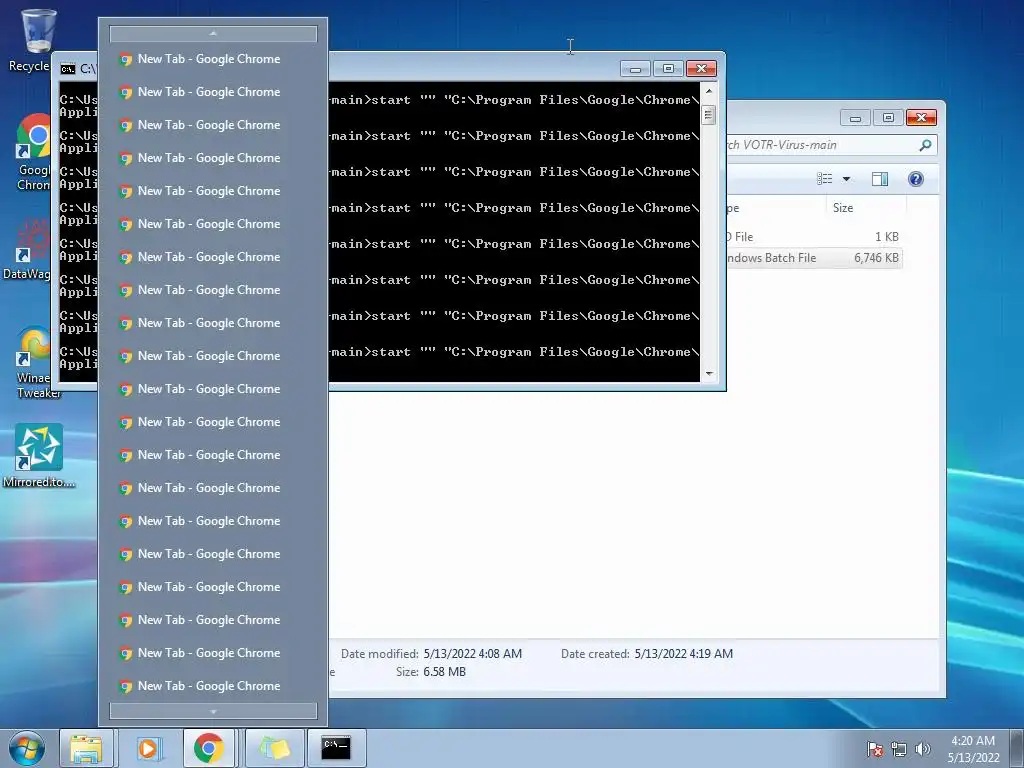Viewport: 1024px width, 768px height.
Task: Close the Command Prompt window
Action: pos(701,69)
